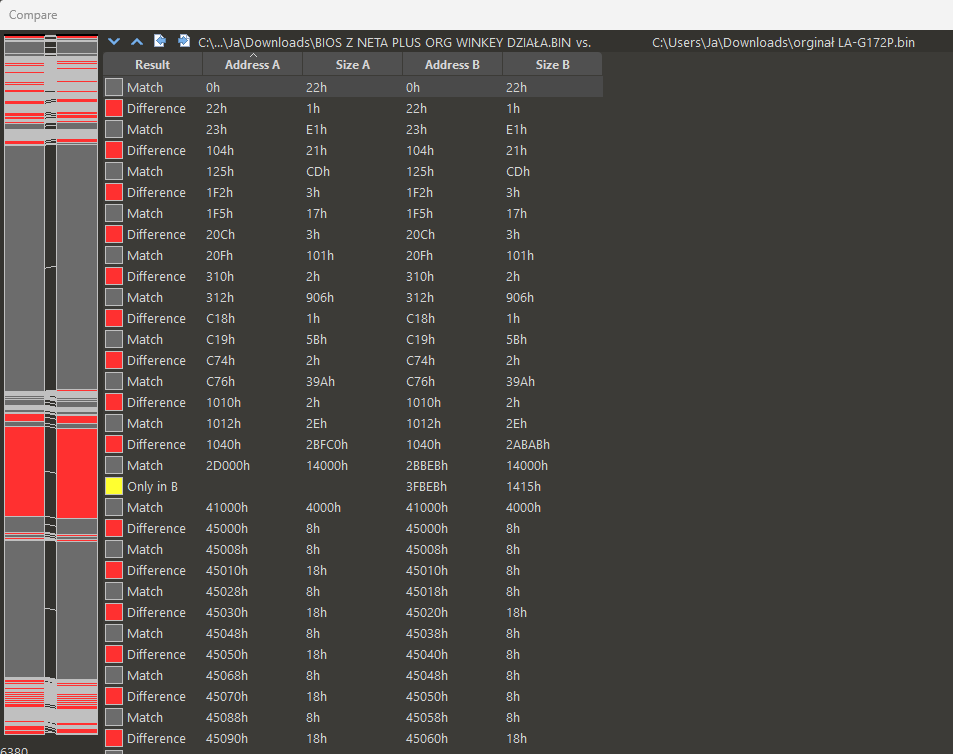Select the Only in B row label
Image resolution: width=953 pixels, height=754 pixels.
point(153,486)
